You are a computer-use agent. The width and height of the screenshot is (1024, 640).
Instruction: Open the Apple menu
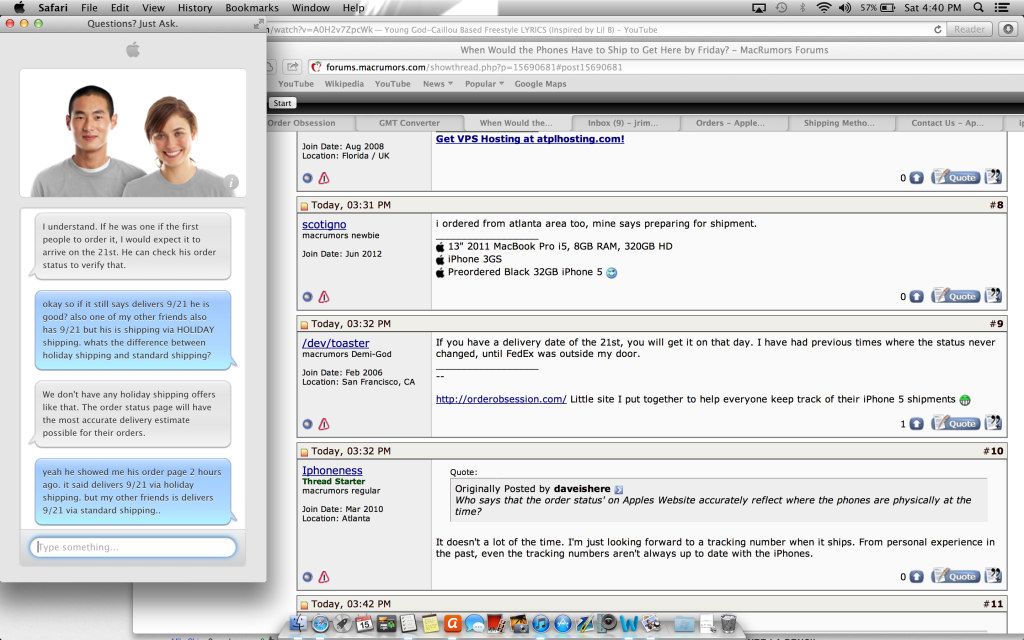tap(20, 8)
